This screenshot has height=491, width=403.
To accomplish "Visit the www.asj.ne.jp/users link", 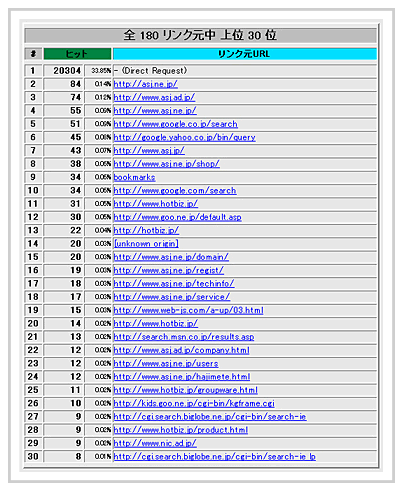I will pos(166,364).
